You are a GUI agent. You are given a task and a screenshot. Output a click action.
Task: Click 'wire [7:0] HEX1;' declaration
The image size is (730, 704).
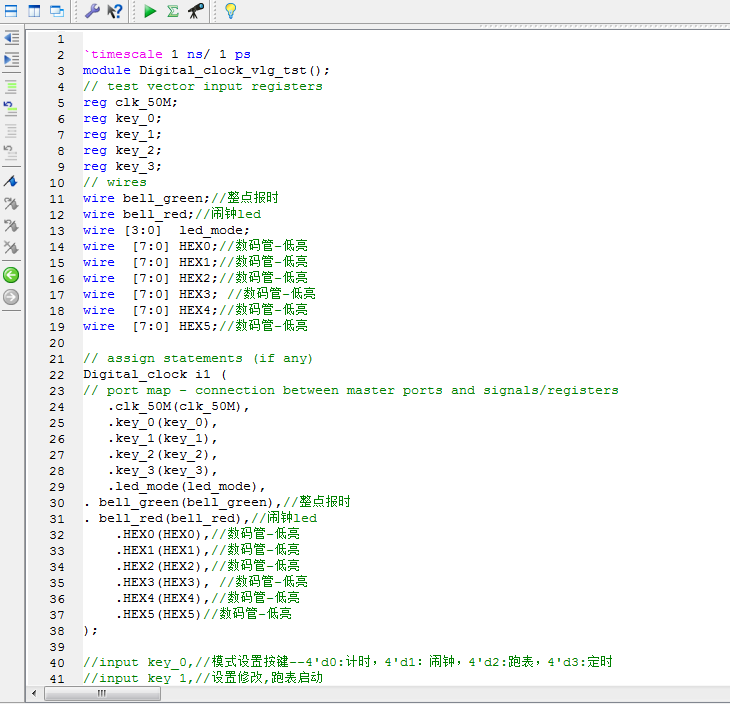tap(151, 263)
